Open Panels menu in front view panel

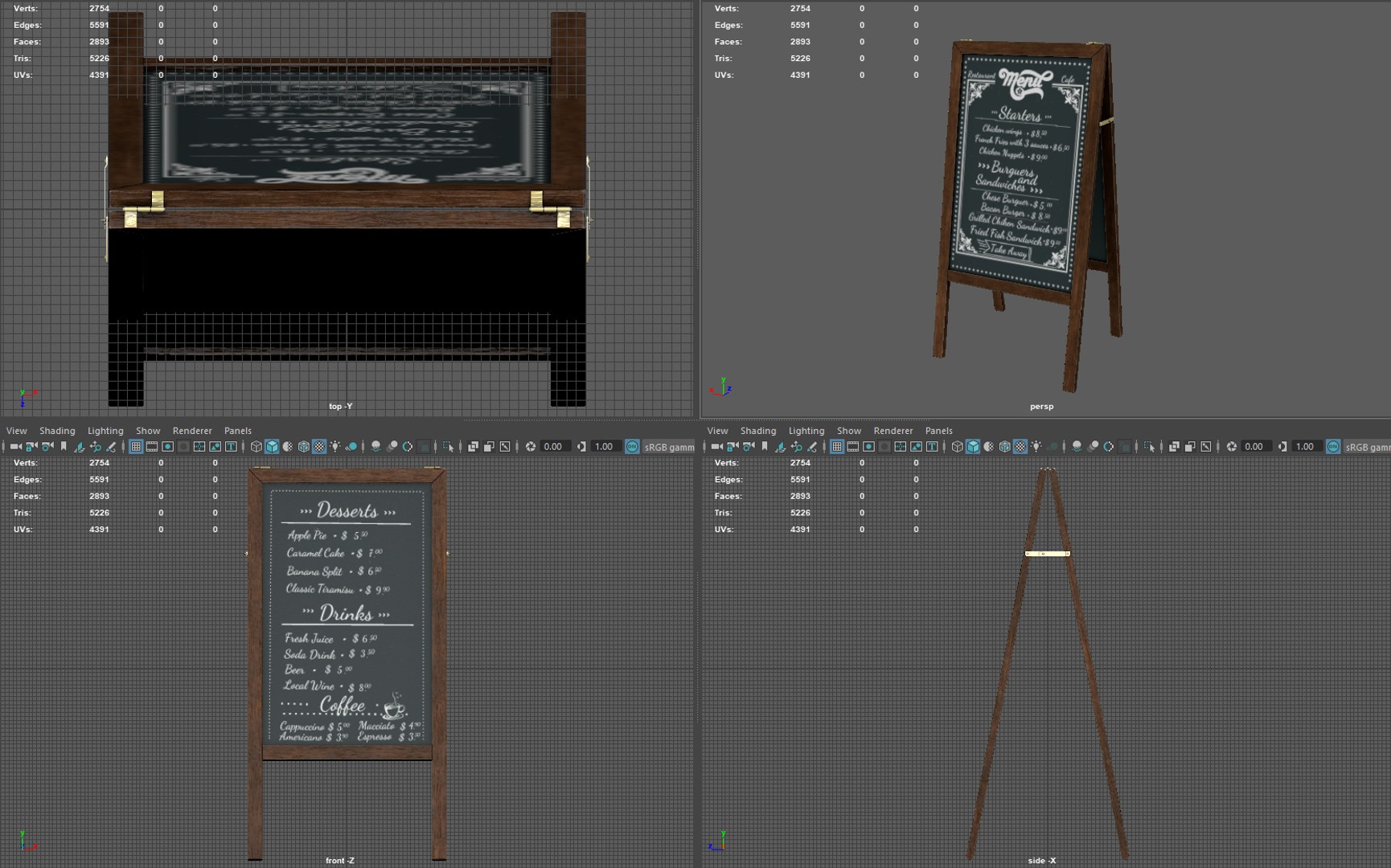click(x=238, y=431)
